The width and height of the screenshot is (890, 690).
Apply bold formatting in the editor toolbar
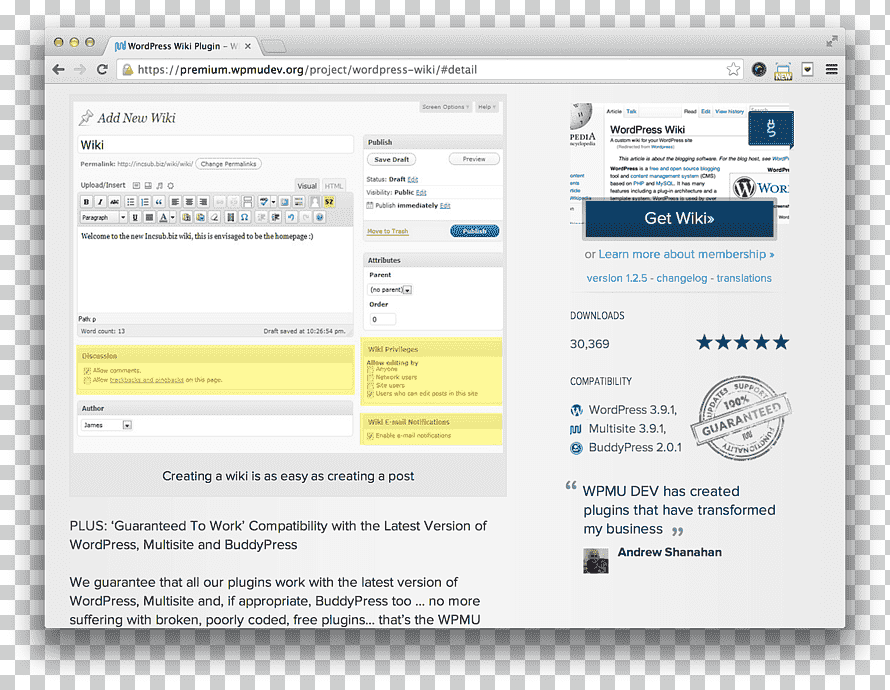[86, 202]
